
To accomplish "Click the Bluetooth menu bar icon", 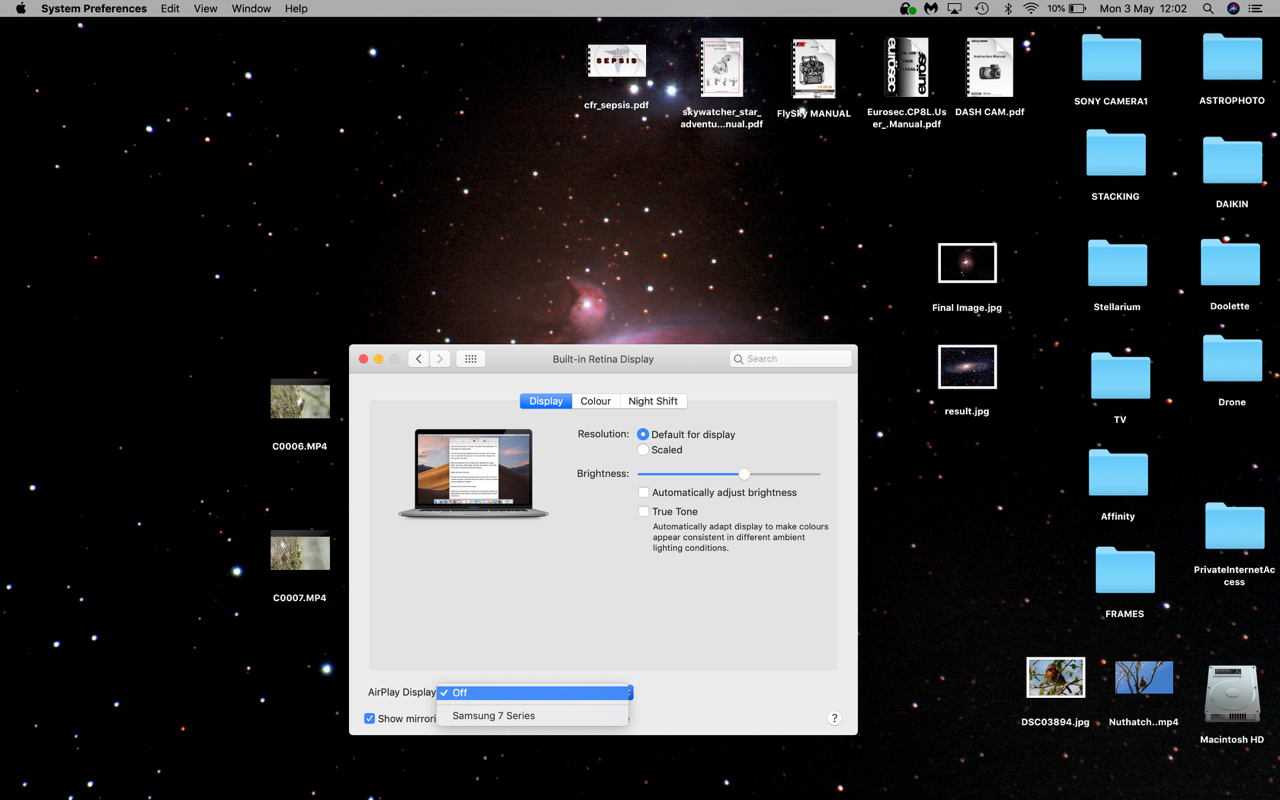I will pyautogui.click(x=1007, y=8).
